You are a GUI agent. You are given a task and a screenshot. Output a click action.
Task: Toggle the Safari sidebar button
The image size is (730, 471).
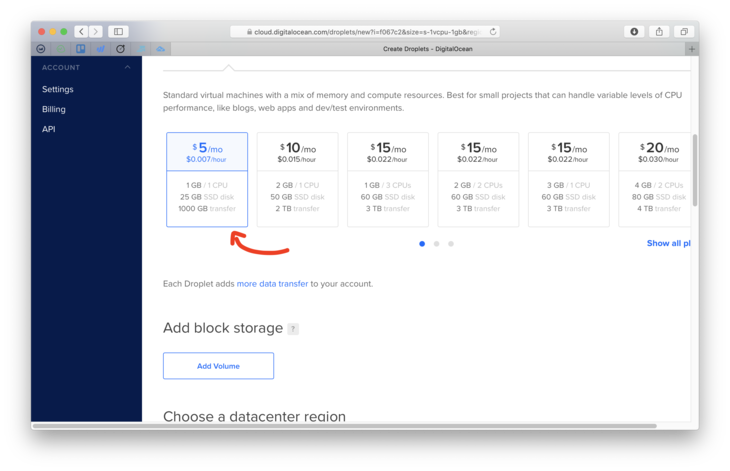[118, 32]
